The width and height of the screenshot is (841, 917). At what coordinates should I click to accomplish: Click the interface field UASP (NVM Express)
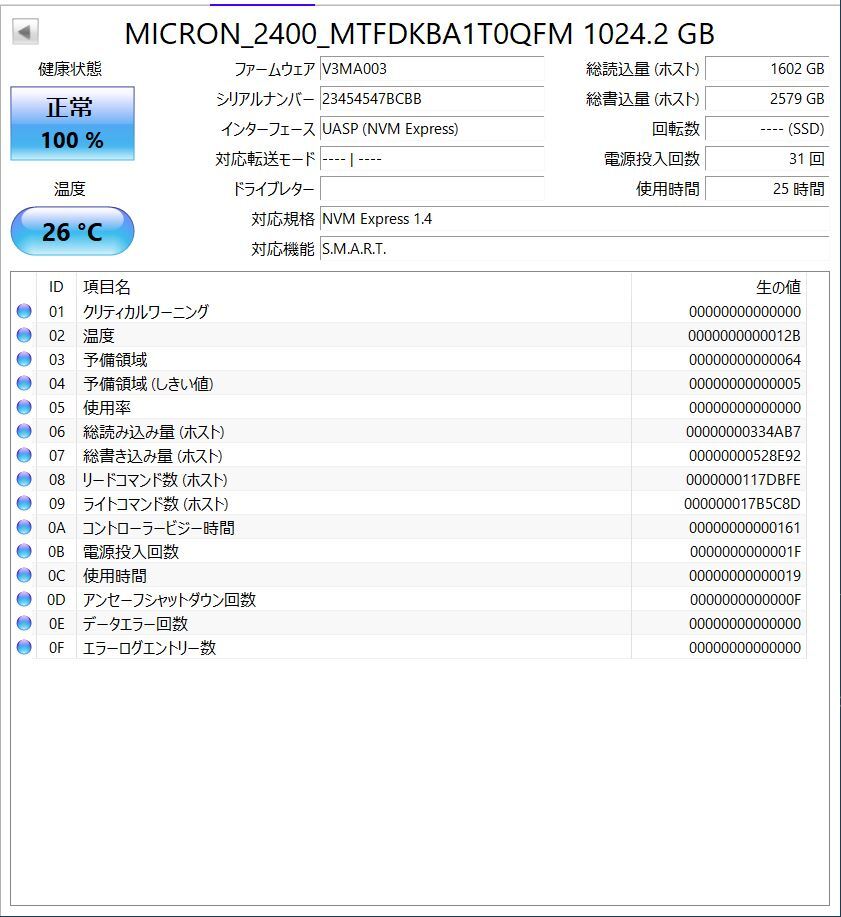point(432,129)
